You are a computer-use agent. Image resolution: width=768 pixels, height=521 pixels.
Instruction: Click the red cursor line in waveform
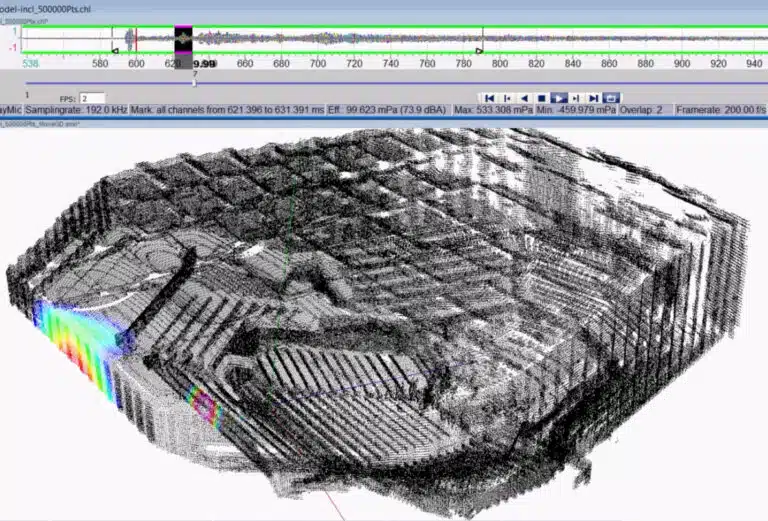(137, 40)
